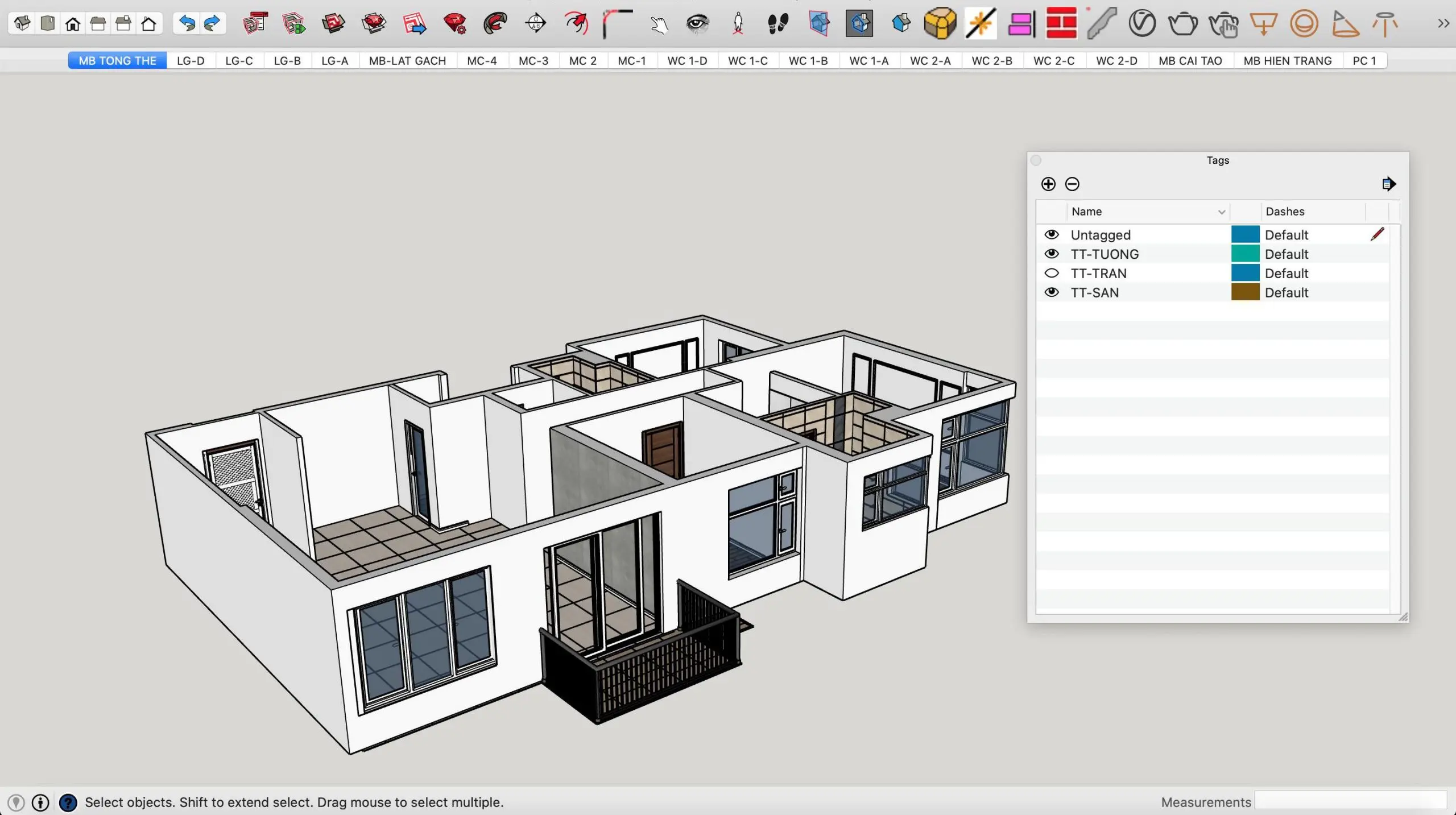1456x815 pixels.
Task: Click the Add Tag plus icon
Action: click(1048, 184)
